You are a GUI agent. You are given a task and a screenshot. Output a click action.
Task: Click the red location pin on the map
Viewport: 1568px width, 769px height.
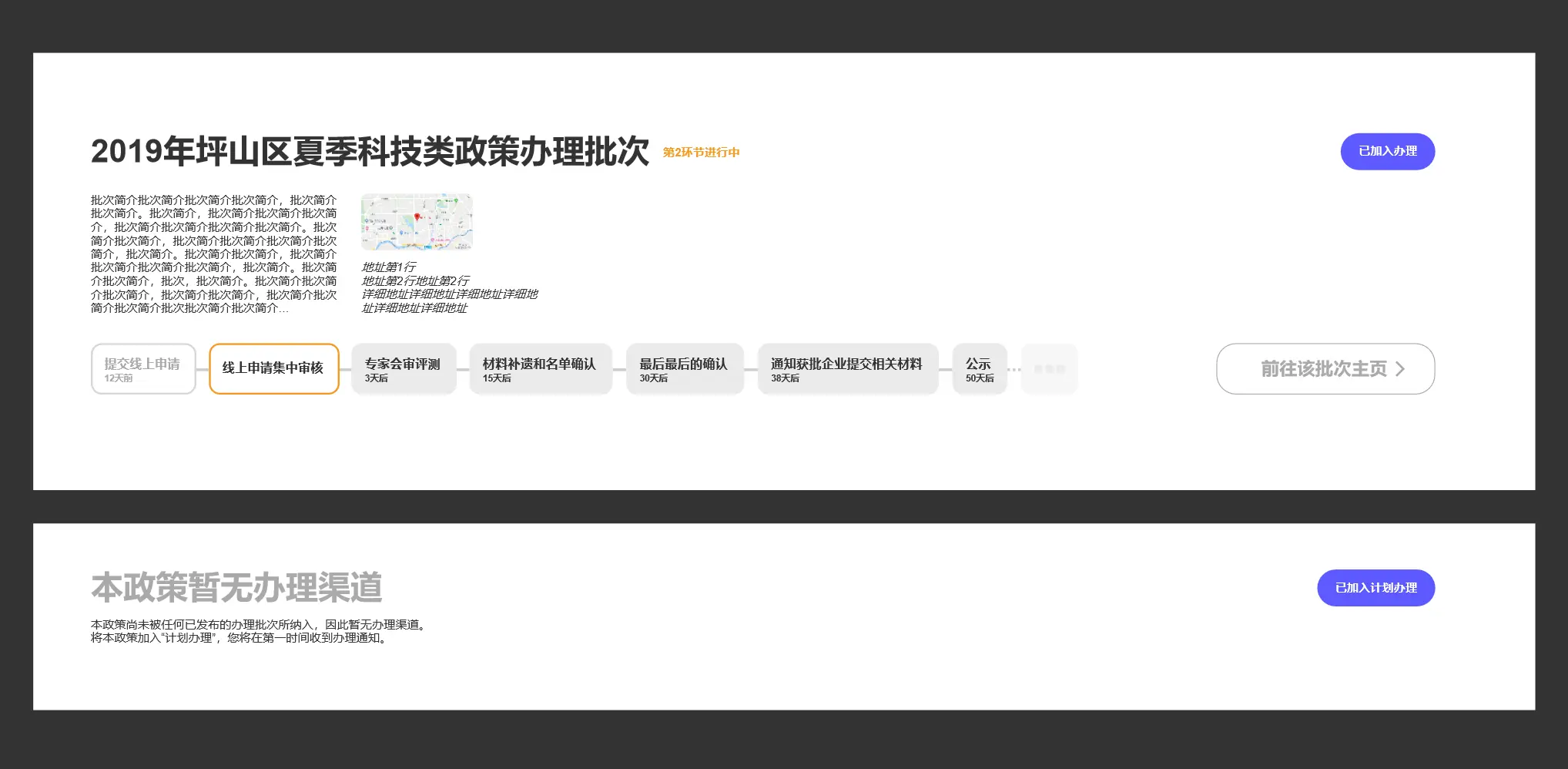point(417,217)
